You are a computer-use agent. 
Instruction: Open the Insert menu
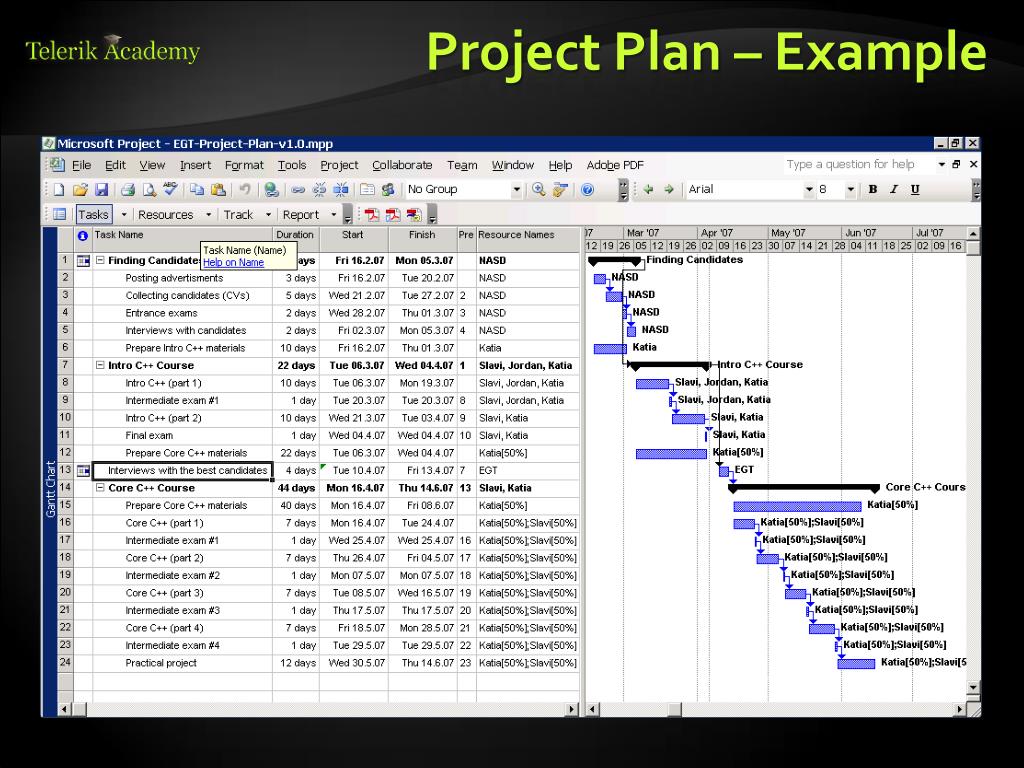pyautogui.click(x=195, y=165)
